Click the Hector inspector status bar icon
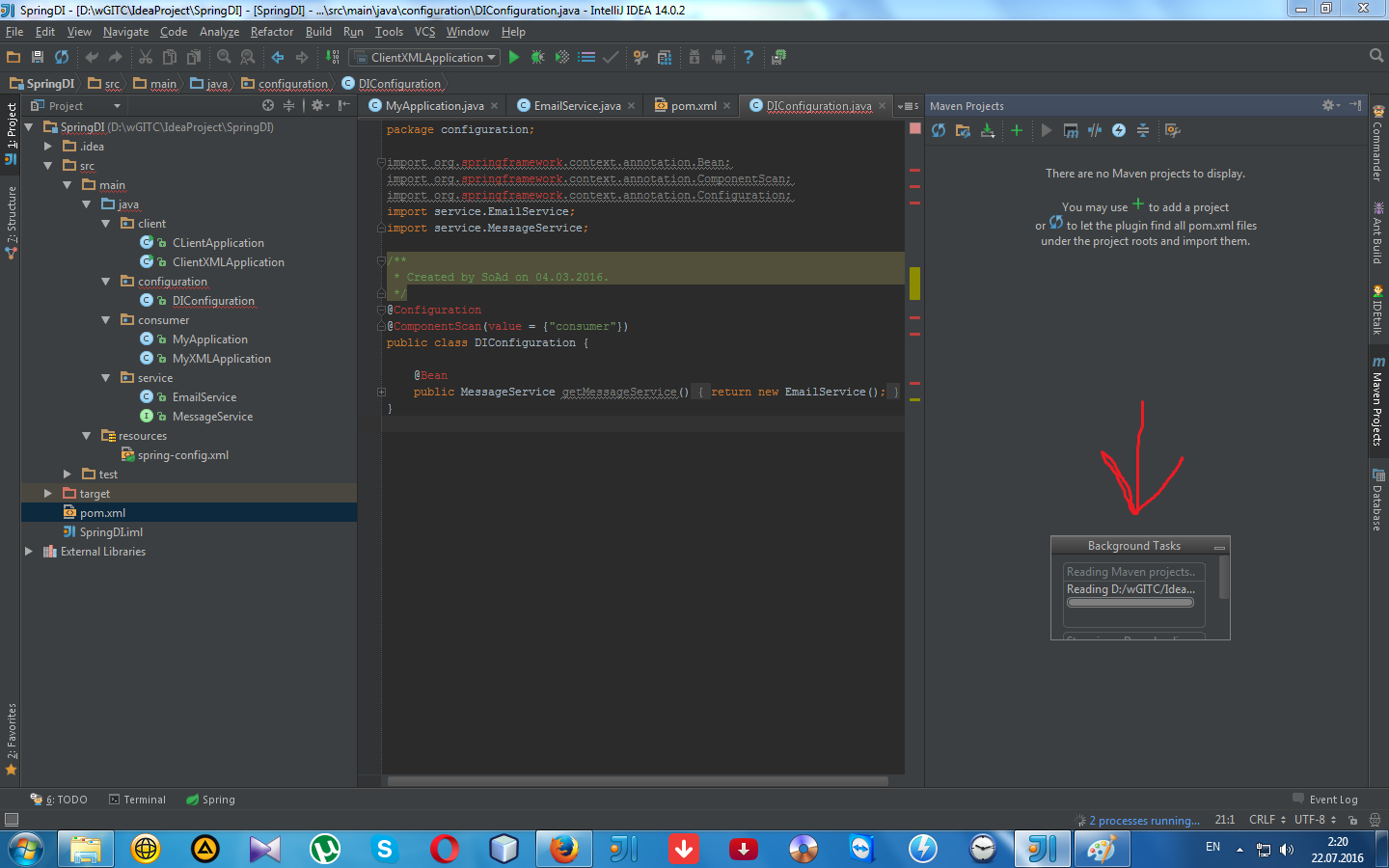The image size is (1389, 868). tap(1375, 820)
